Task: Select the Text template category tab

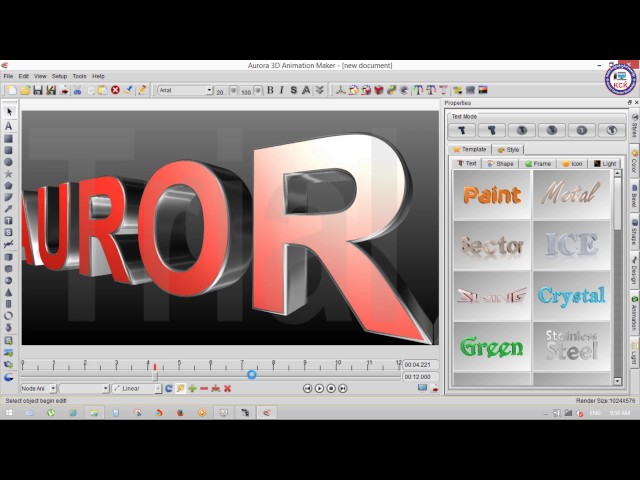Action: coord(467,163)
